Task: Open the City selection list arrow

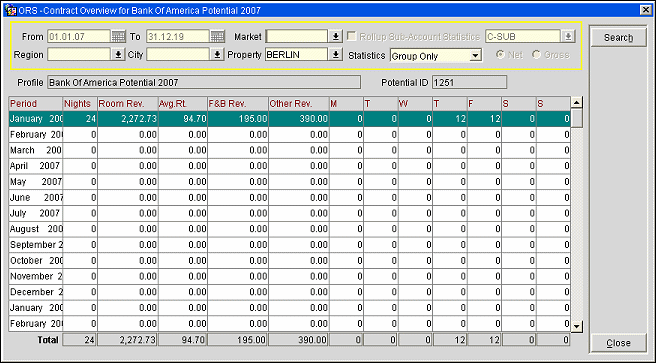Action: point(217,55)
